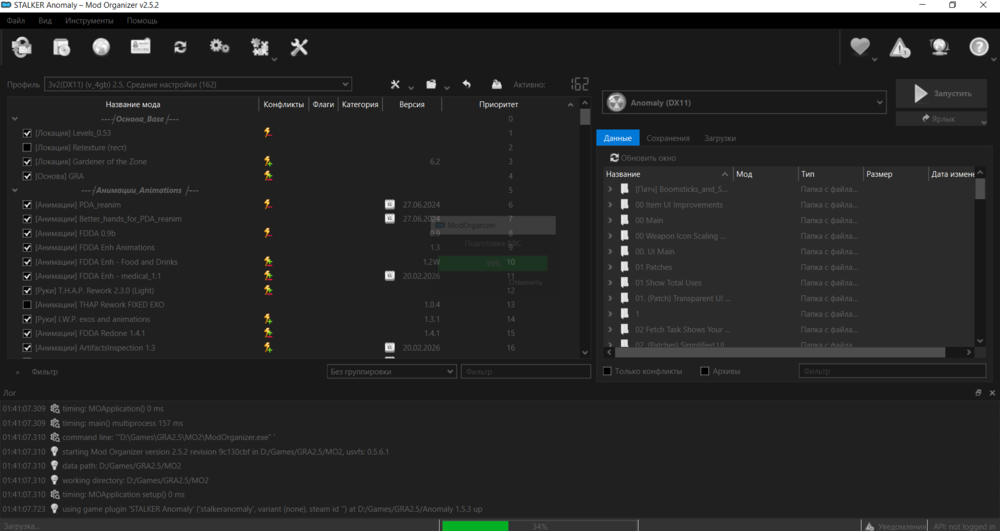The width and height of the screenshot is (1000, 531).
Task: Click the install mod from archive icon
Action: (x=62, y=47)
